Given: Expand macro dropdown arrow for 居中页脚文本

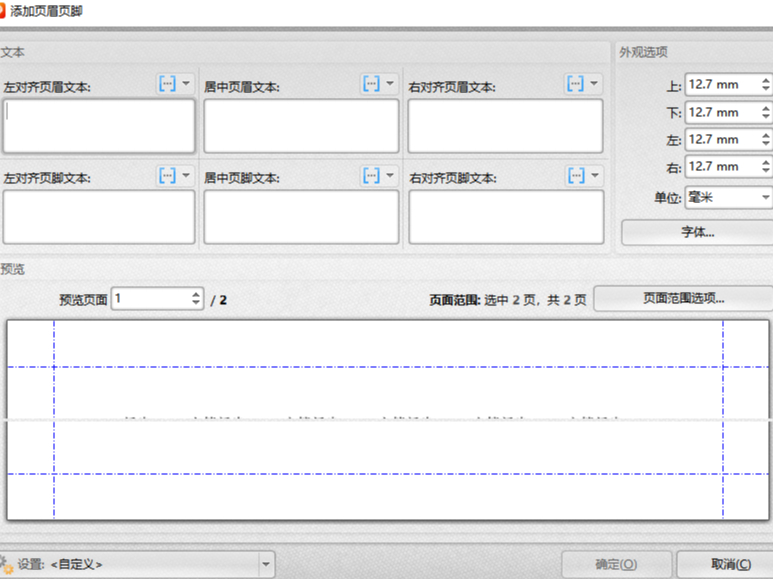Looking at the screenshot, I should [x=390, y=175].
